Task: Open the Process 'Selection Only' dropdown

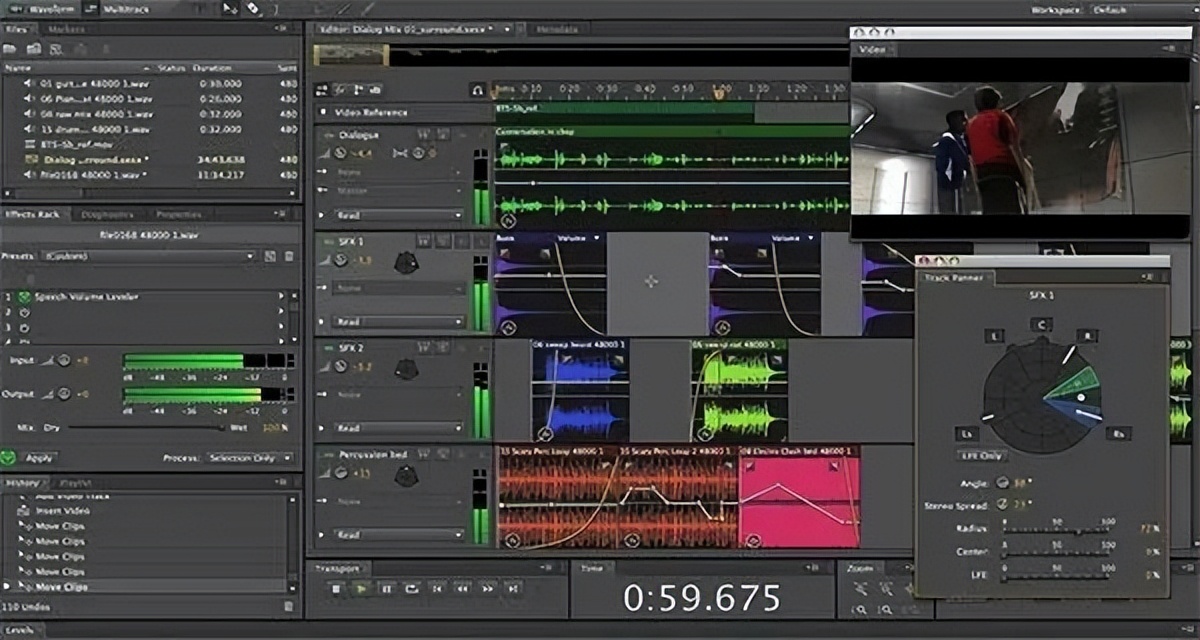Action: [x=250, y=458]
